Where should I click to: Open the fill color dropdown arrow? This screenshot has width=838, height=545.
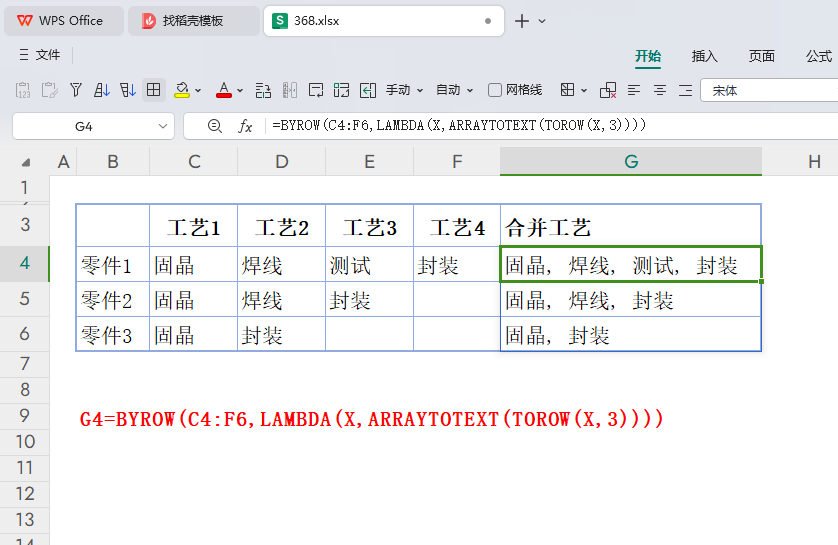pyautogui.click(x=198, y=91)
